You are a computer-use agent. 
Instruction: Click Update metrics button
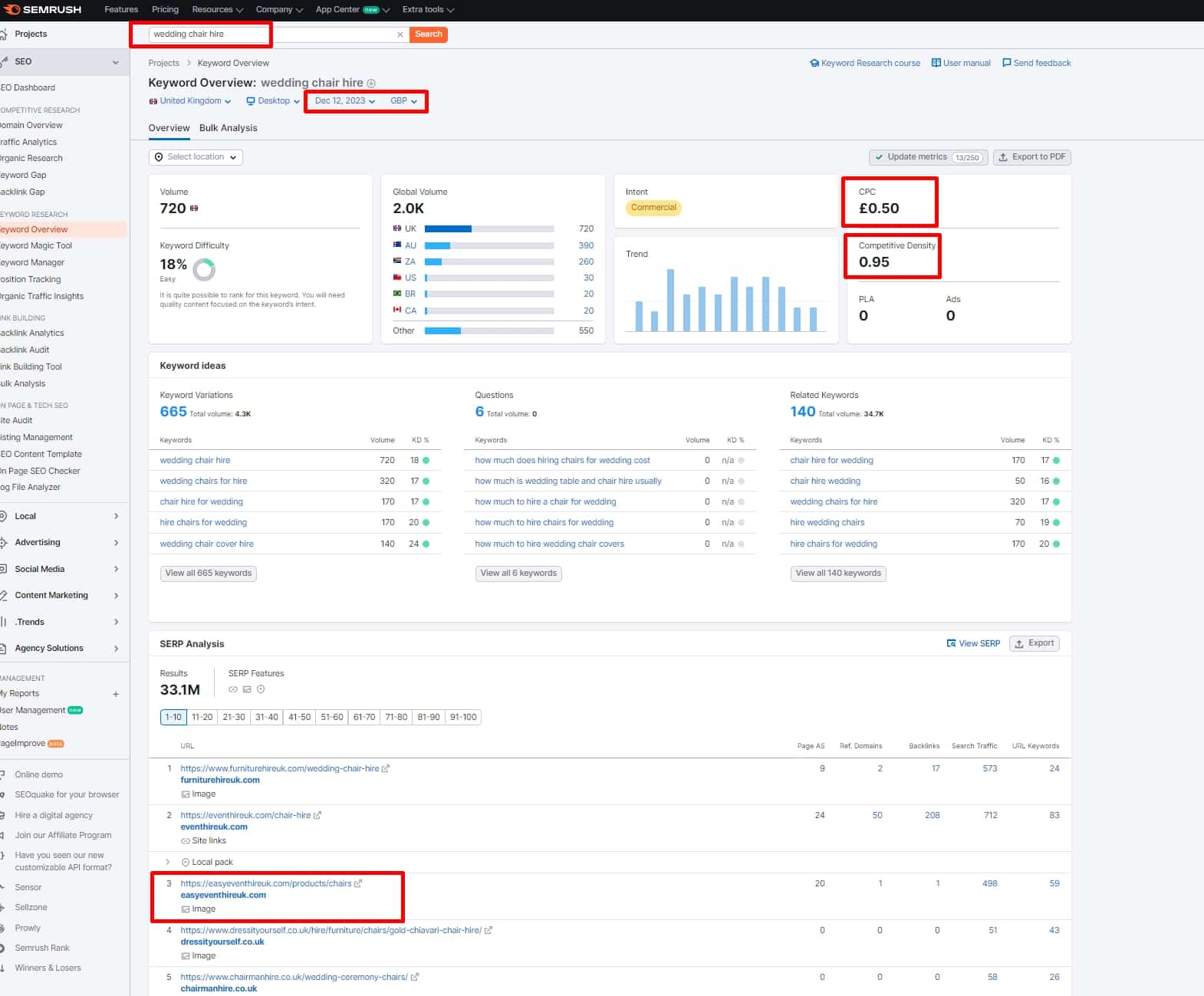point(928,157)
